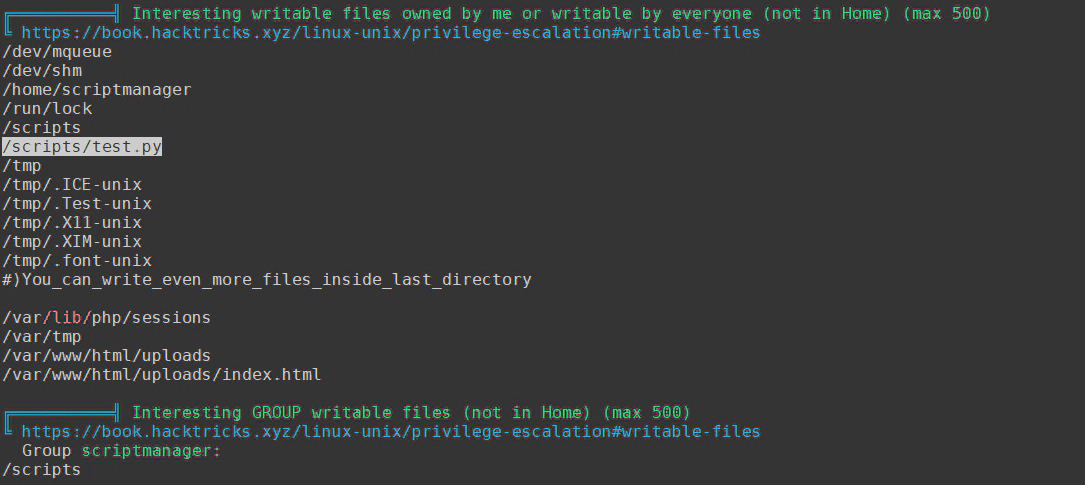
Task: Click the /var/tmp entry
Action: [42, 337]
